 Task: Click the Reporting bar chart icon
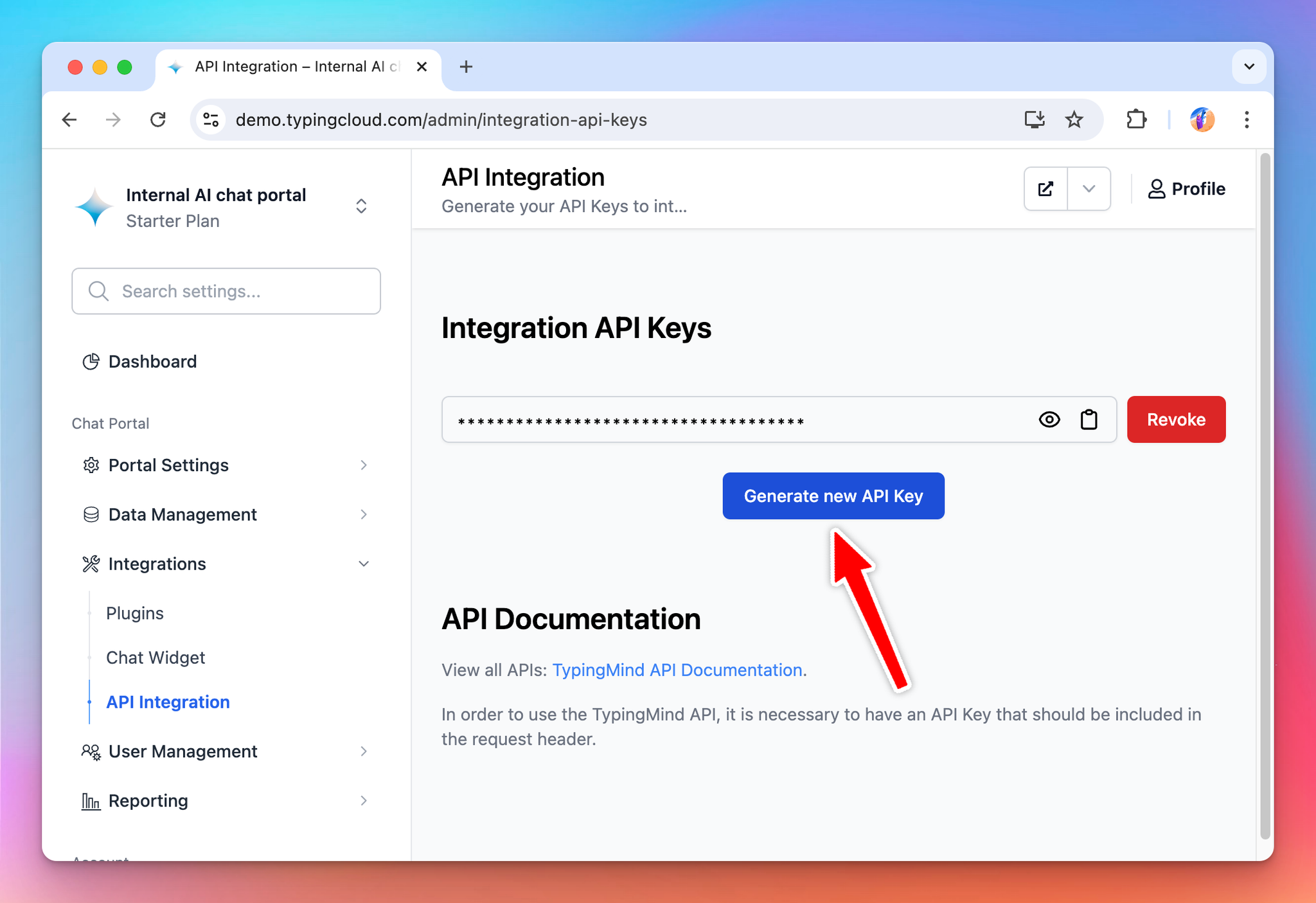tap(91, 801)
